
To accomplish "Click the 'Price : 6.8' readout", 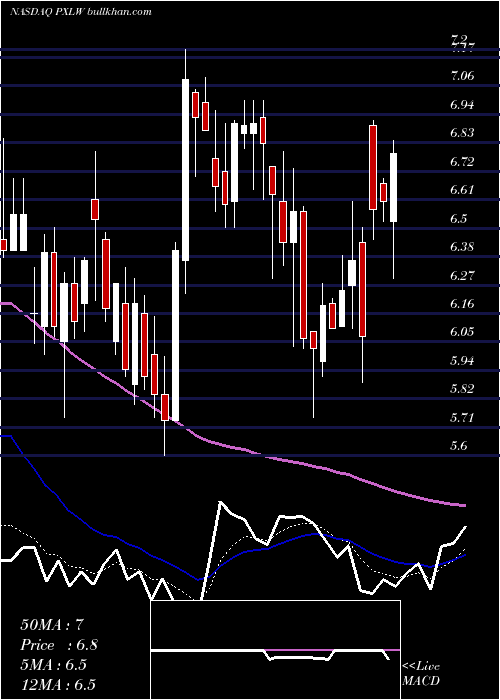I will pos(59,645).
